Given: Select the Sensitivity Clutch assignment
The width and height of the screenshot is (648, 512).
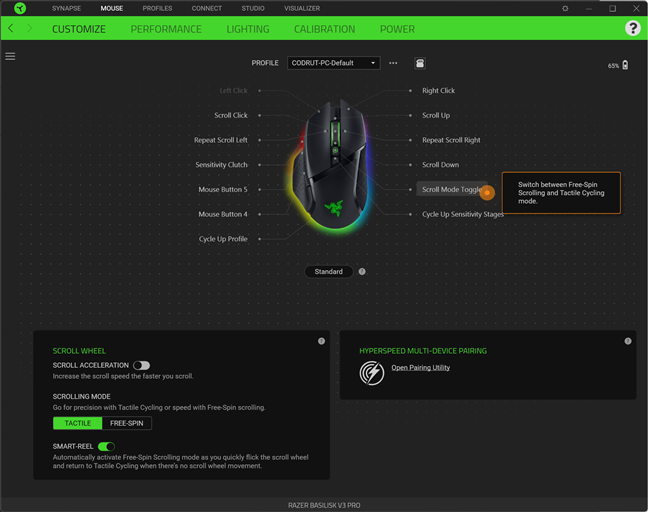Looking at the screenshot, I should (222, 164).
